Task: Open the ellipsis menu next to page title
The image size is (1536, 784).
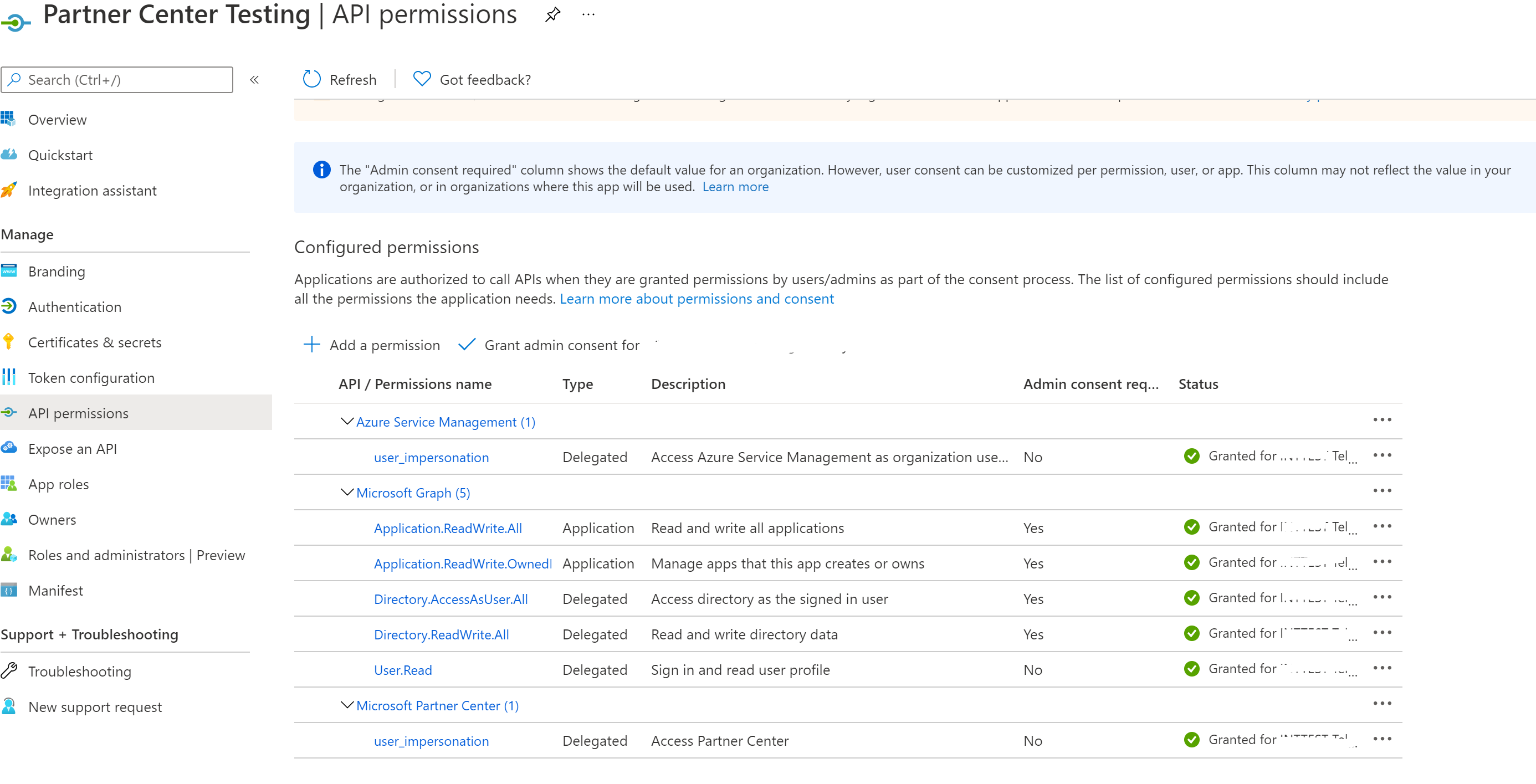Action: tap(588, 14)
